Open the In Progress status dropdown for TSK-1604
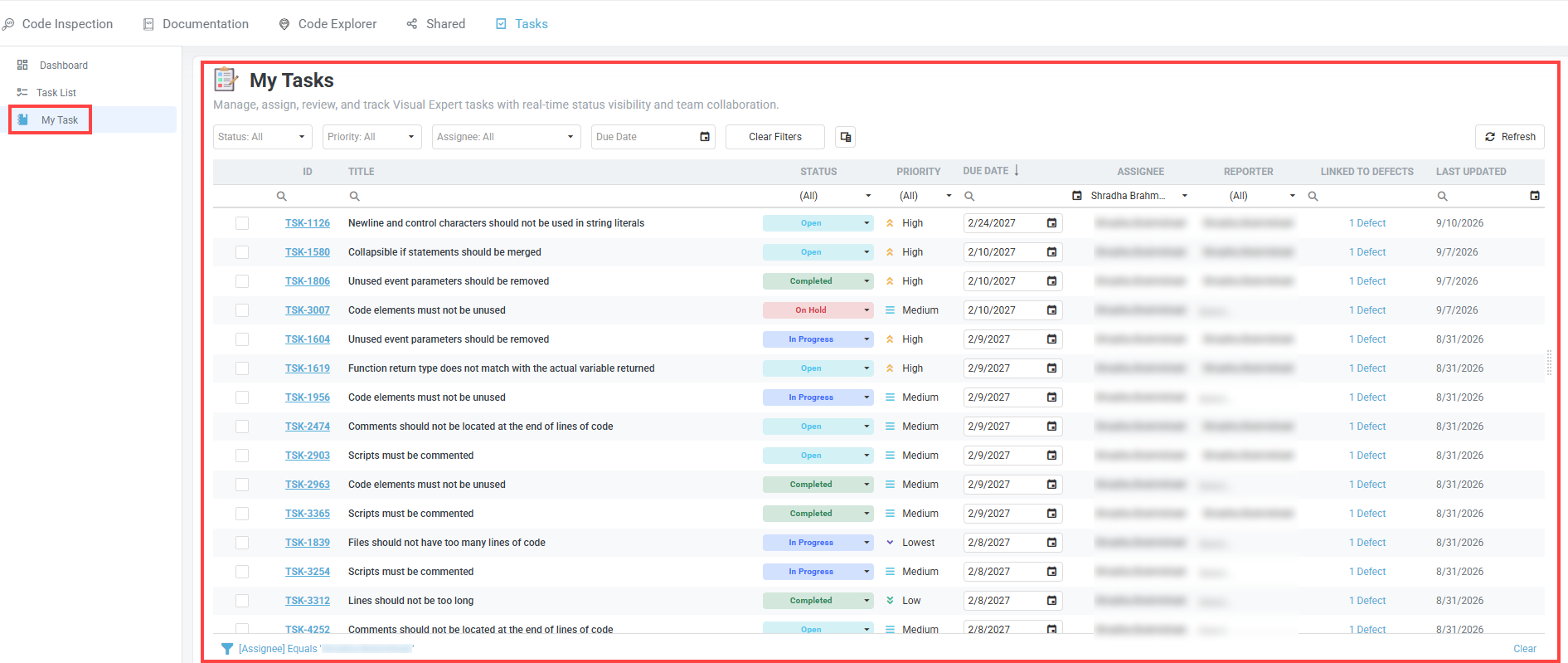The image size is (1568, 663). pyautogui.click(x=818, y=339)
